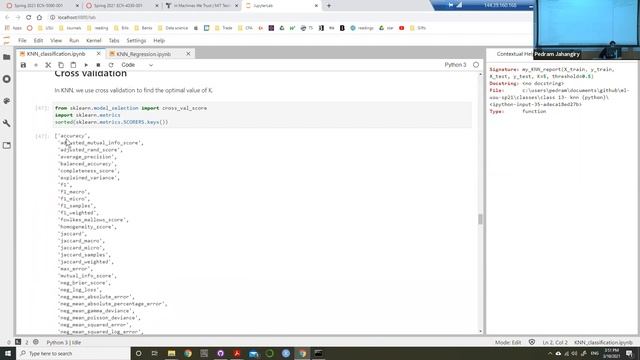Go back in browser history
Viewport: 640px width, 360px height.
click(x=7, y=17)
